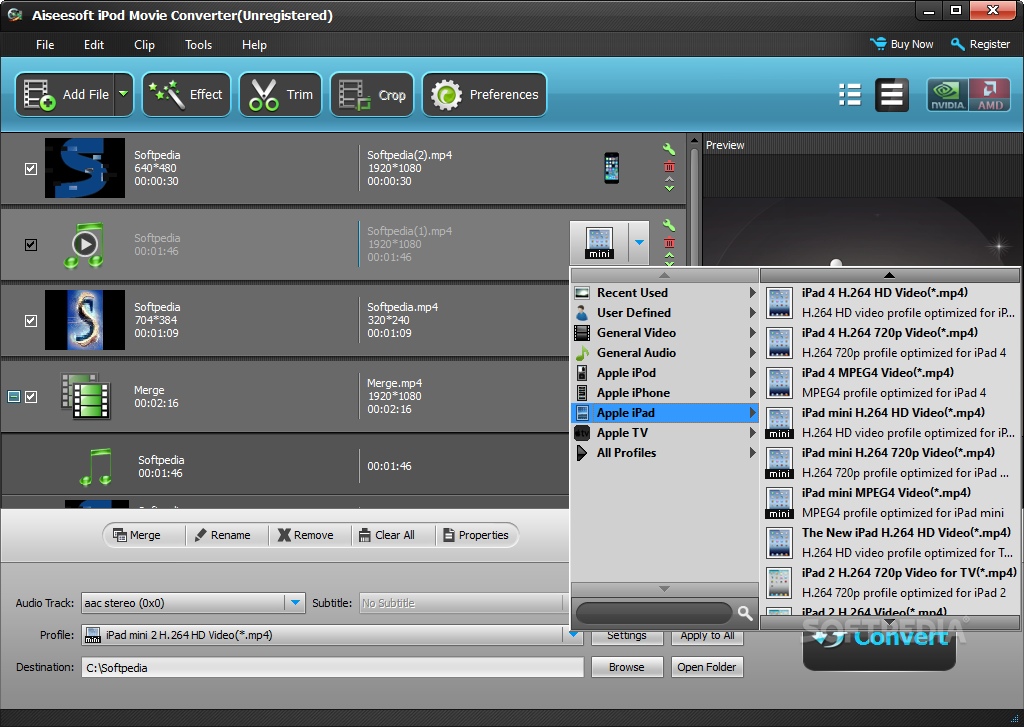The height and width of the screenshot is (727, 1024).
Task: Delete Softpedia(1).mp4 row with trash icon
Action: click(x=669, y=242)
